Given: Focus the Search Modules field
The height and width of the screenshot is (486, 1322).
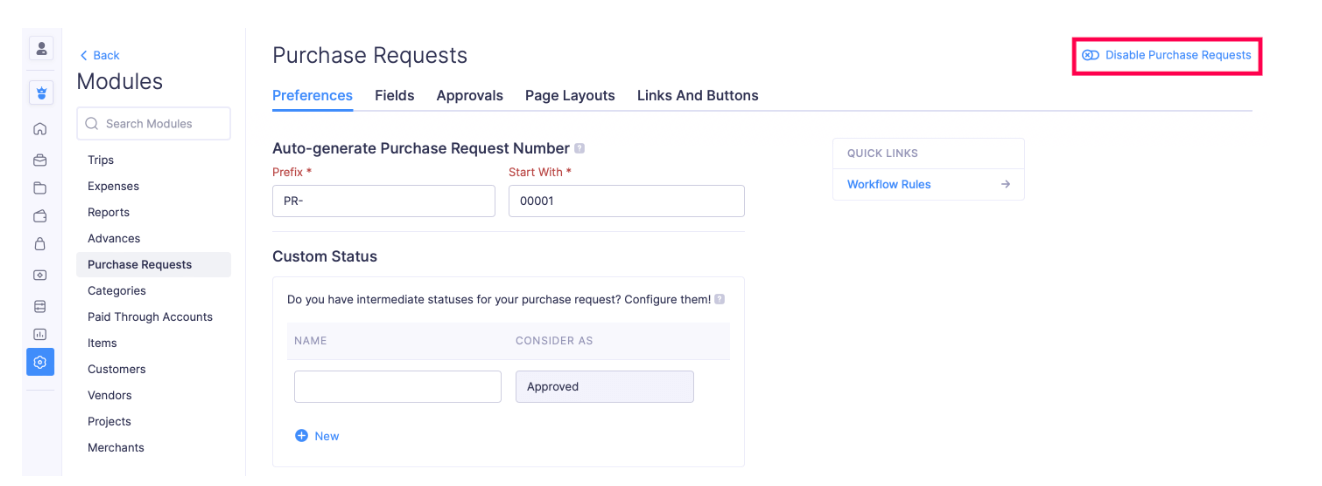Looking at the screenshot, I should click(153, 124).
